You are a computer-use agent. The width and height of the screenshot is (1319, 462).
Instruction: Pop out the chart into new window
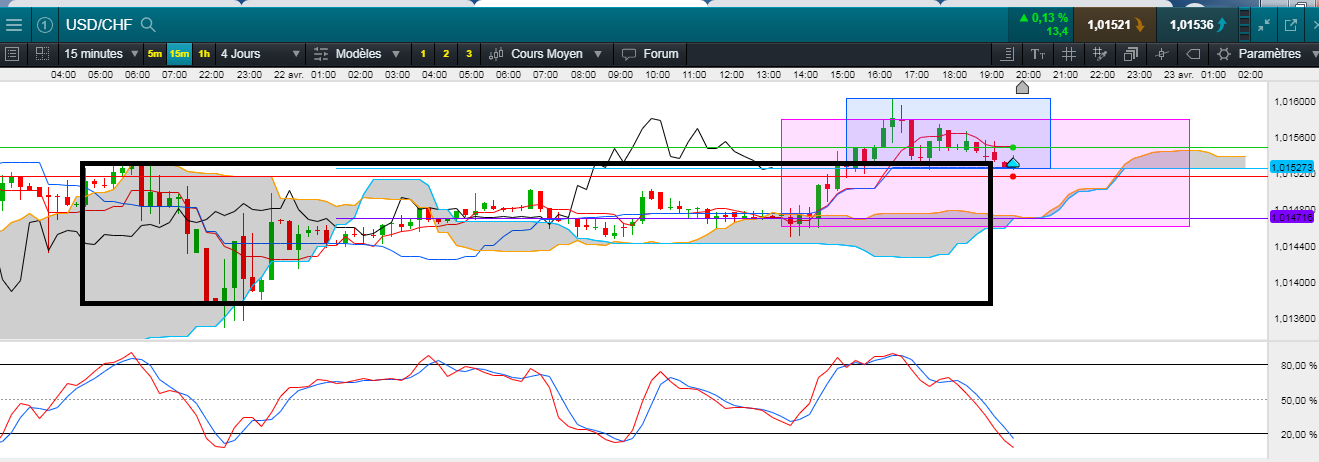click(x=1291, y=23)
